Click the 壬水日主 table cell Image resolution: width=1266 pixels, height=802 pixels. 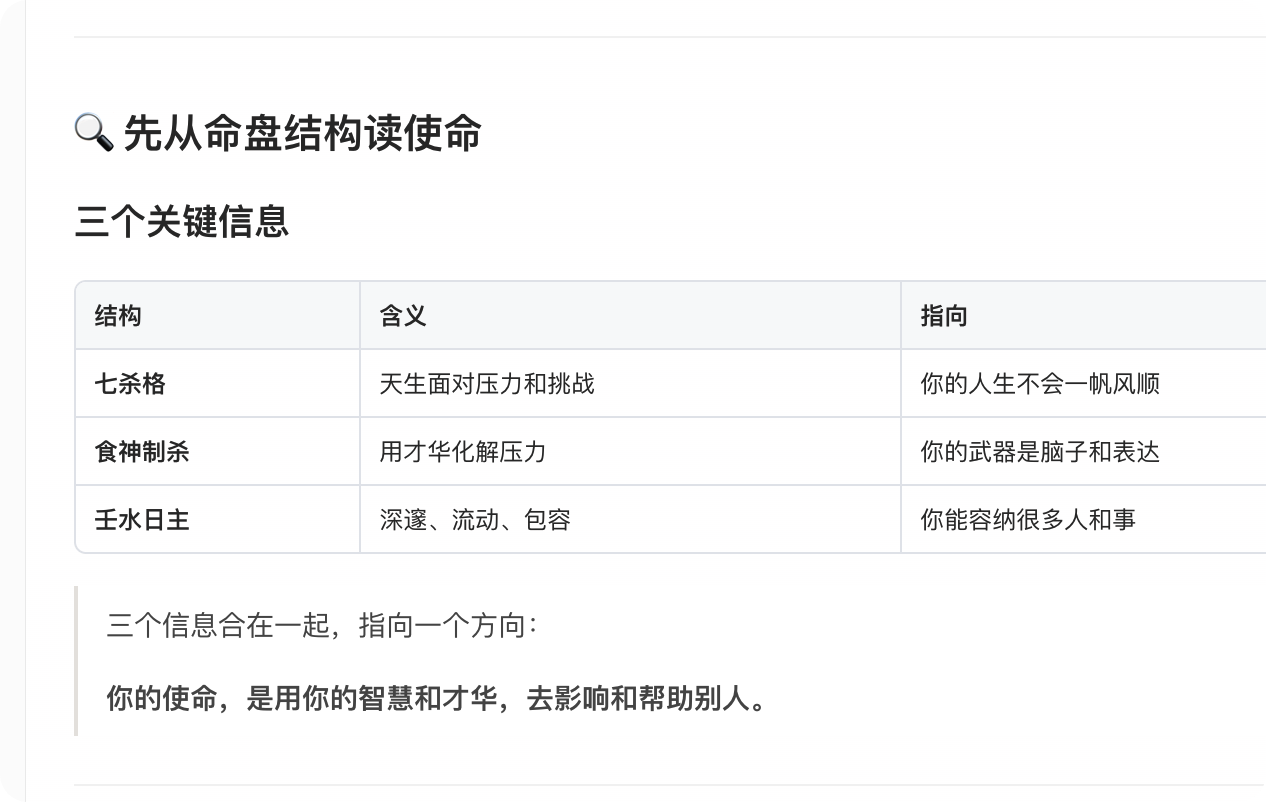click(x=142, y=520)
